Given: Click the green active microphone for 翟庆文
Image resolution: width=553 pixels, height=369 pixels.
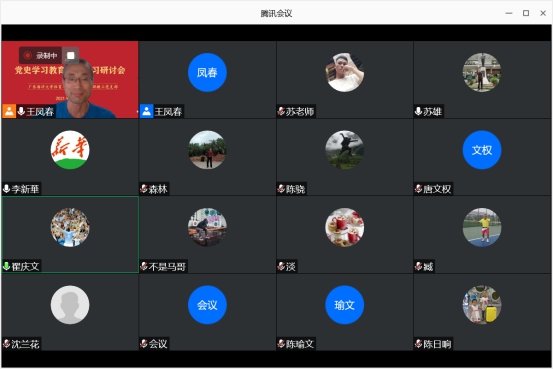Looking at the screenshot, I should click(6, 266).
